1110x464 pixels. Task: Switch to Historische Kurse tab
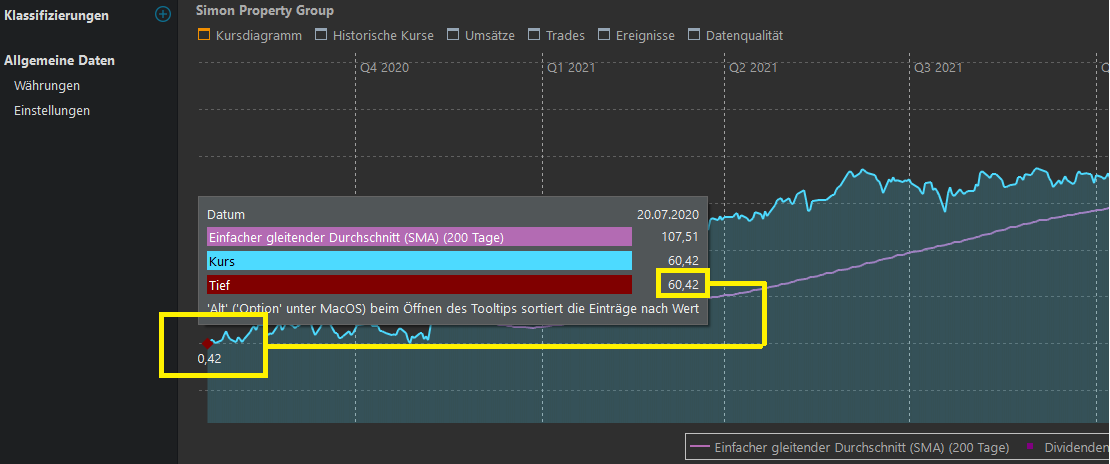coord(374,35)
